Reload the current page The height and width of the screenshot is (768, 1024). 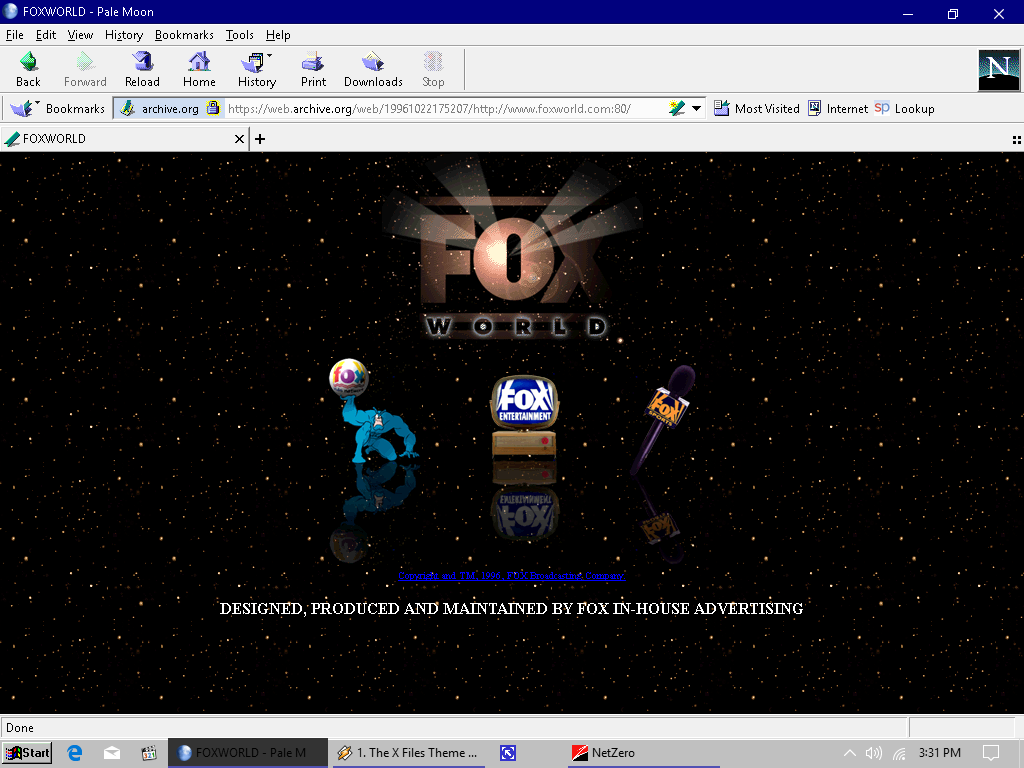click(x=142, y=69)
